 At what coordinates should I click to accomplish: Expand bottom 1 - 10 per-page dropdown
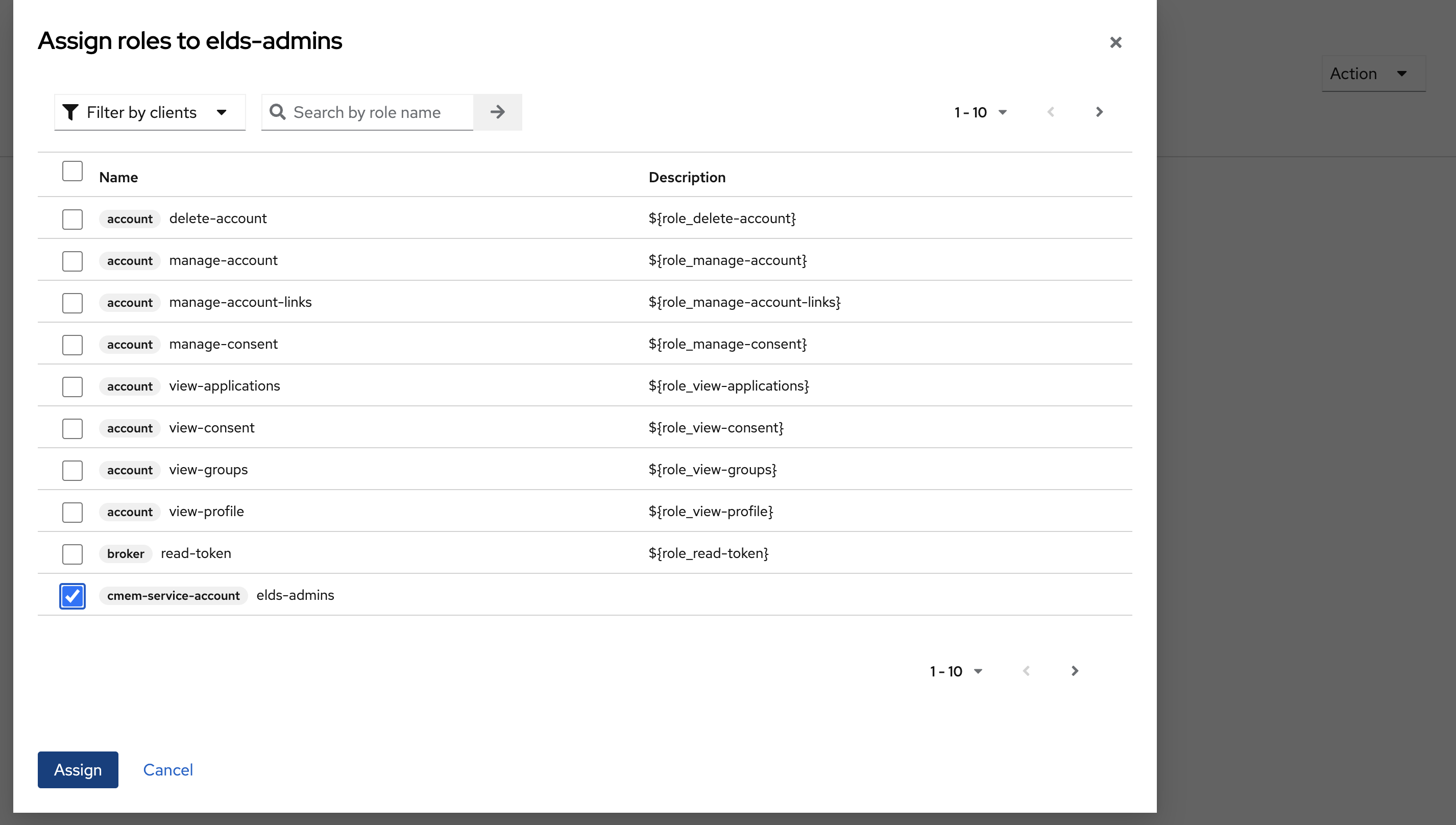click(956, 671)
